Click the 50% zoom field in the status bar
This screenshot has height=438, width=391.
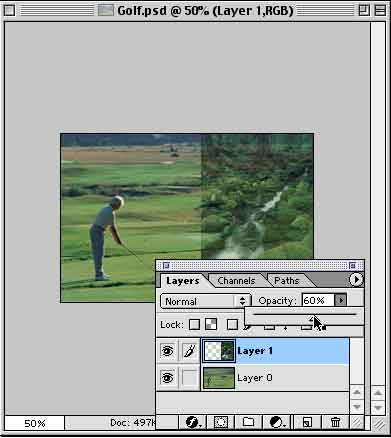pos(35,423)
